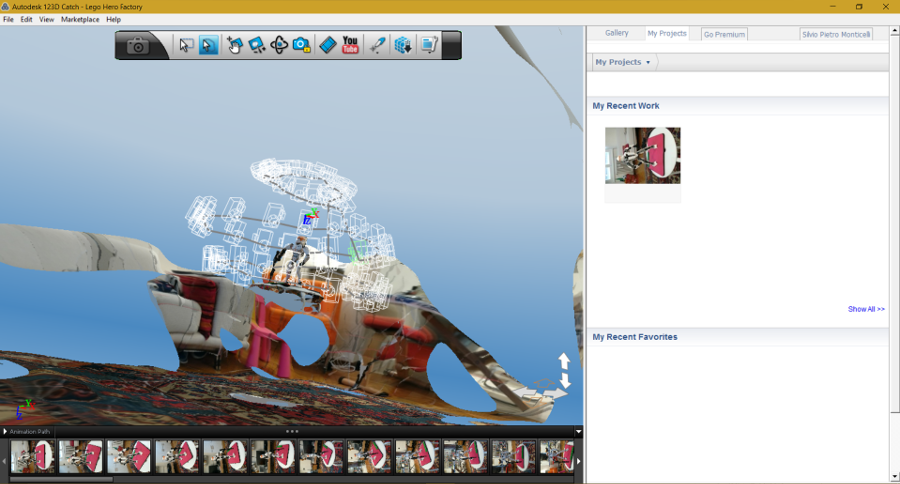Click the right panel vertical scrollbar

click(x=895, y=224)
